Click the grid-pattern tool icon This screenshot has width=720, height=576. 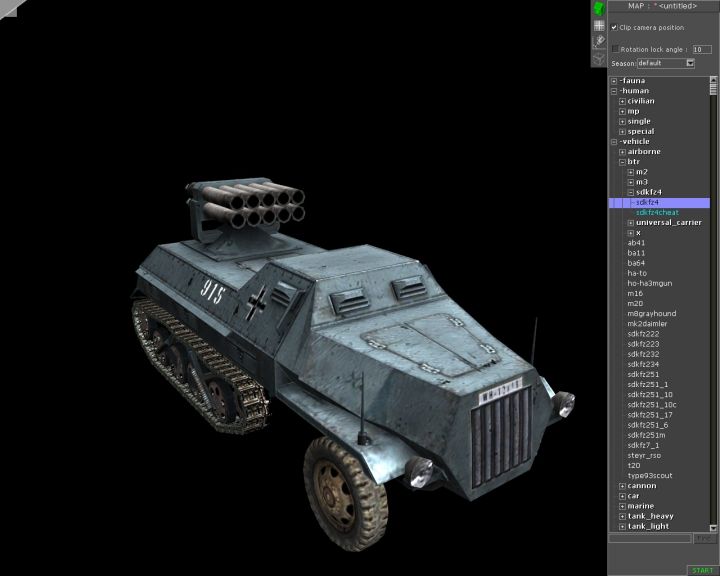[x=599, y=25]
